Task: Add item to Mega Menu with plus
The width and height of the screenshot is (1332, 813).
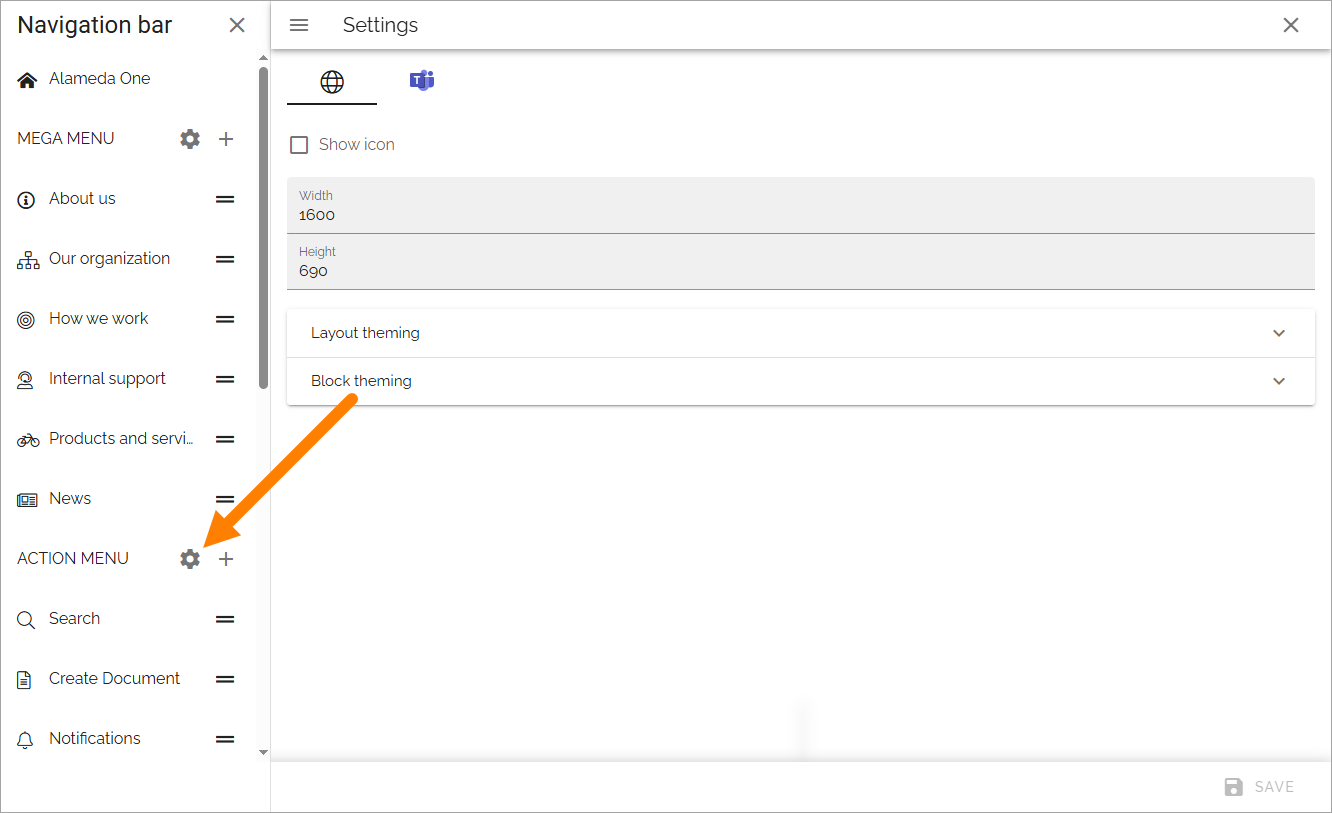Action: 226,139
